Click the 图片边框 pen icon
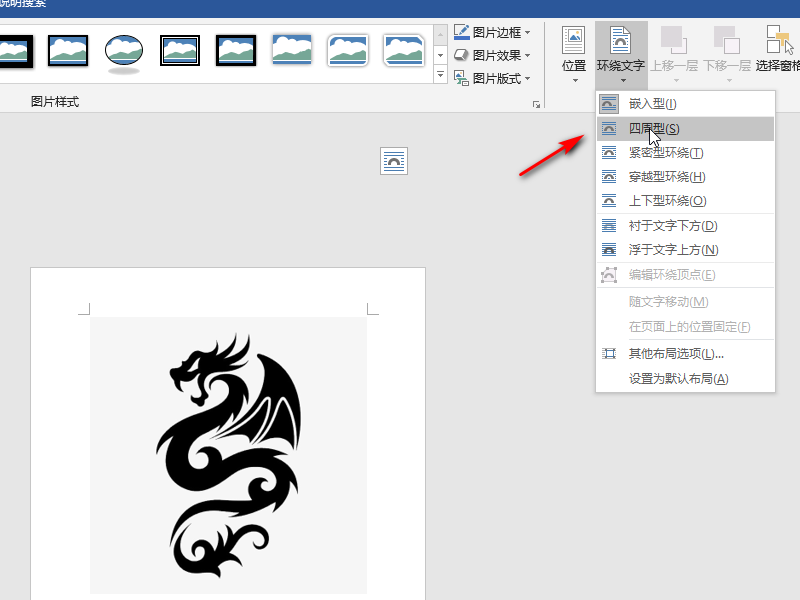The image size is (800, 600). tap(461, 32)
